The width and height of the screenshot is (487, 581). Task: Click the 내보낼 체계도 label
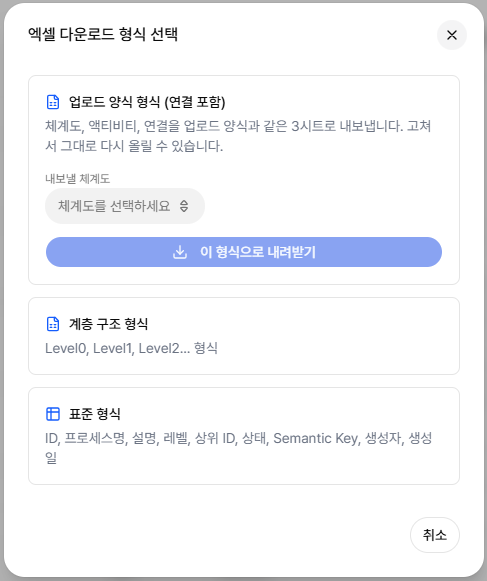pos(77,179)
